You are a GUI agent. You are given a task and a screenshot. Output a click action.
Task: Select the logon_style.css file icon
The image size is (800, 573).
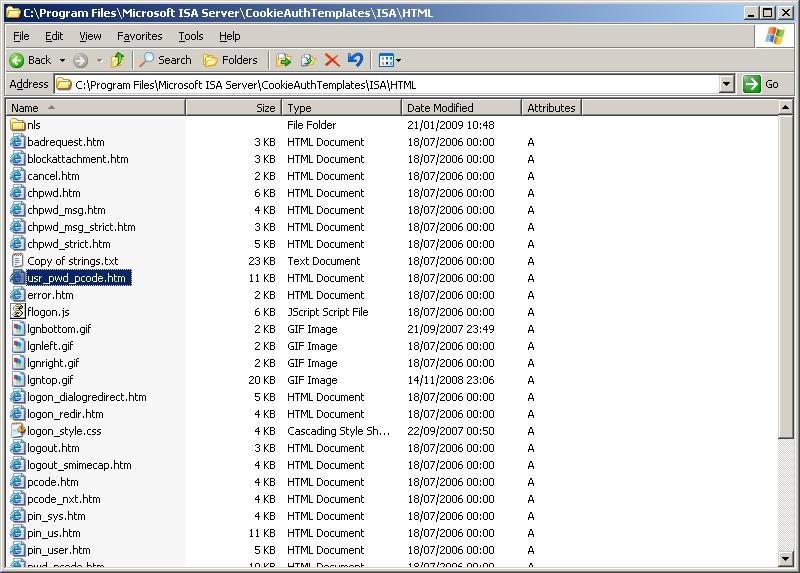click(x=17, y=431)
